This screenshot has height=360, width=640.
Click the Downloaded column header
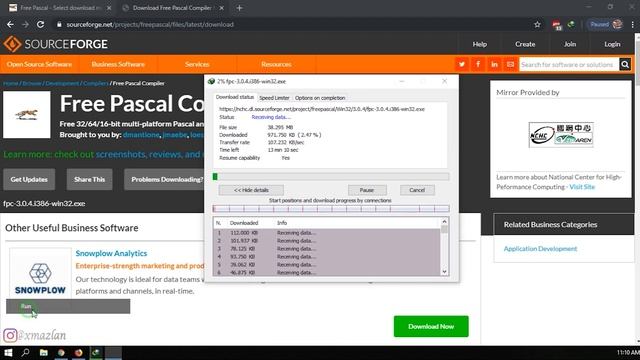point(244,223)
